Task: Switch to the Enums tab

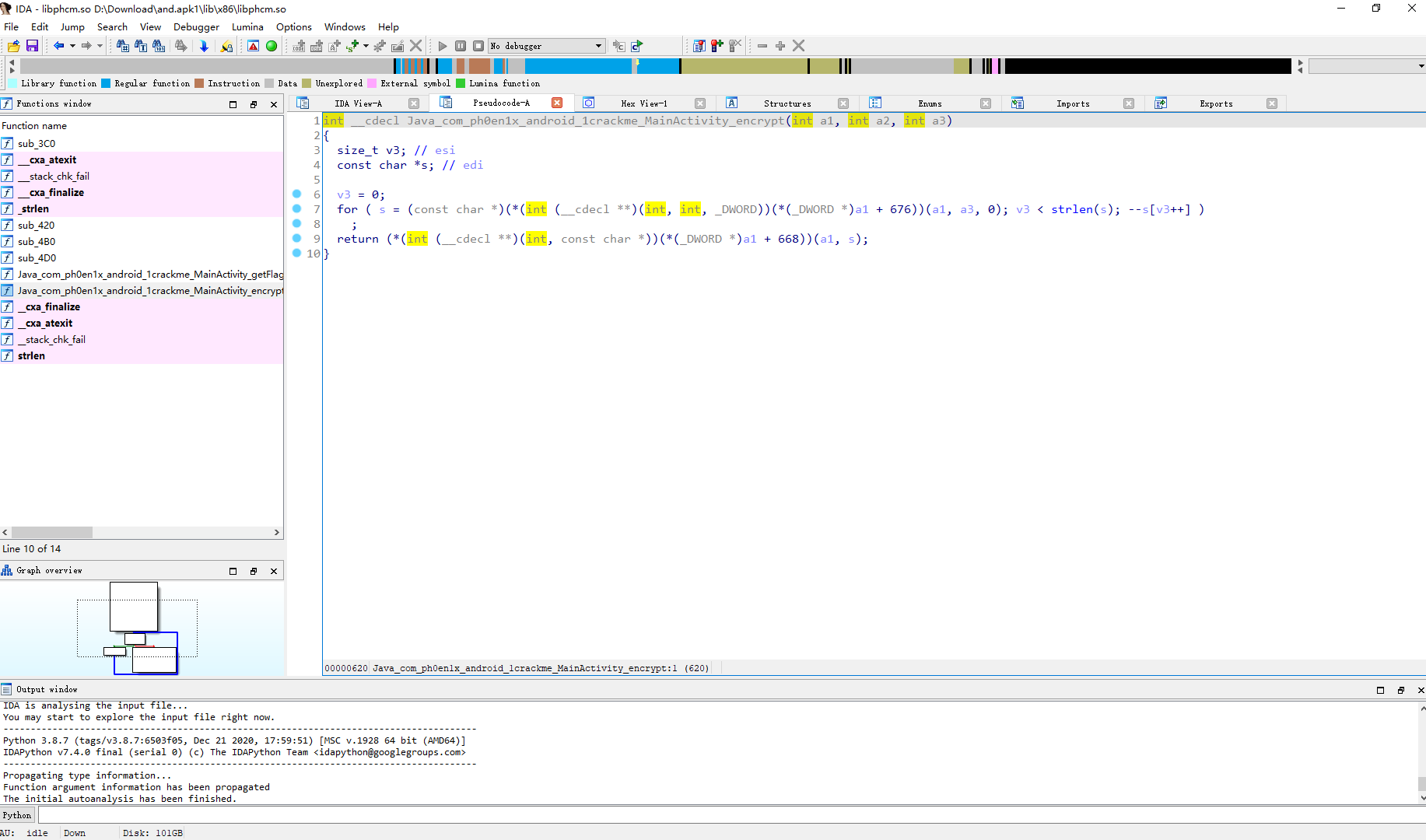Action: (930, 103)
